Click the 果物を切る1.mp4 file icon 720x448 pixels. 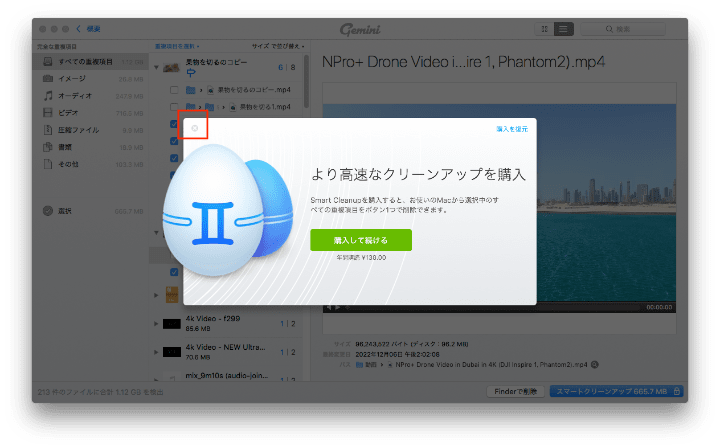click(233, 107)
